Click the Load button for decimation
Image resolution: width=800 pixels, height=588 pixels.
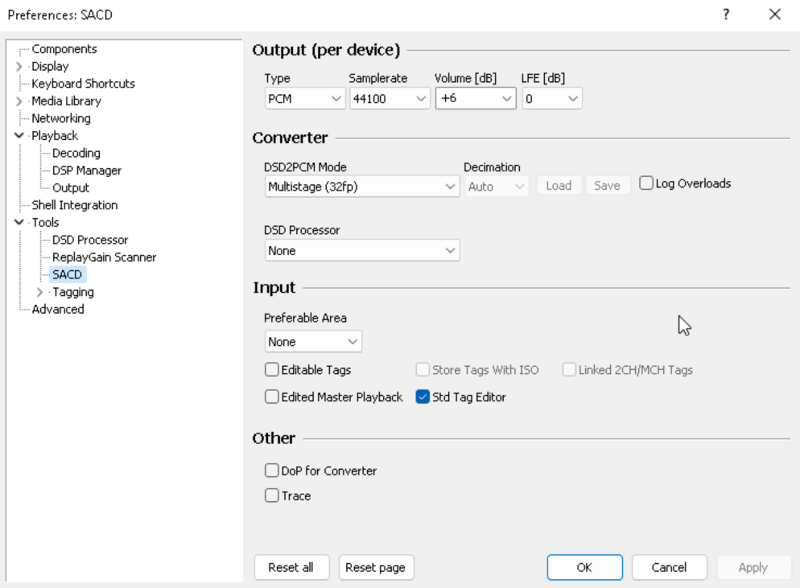coord(559,185)
